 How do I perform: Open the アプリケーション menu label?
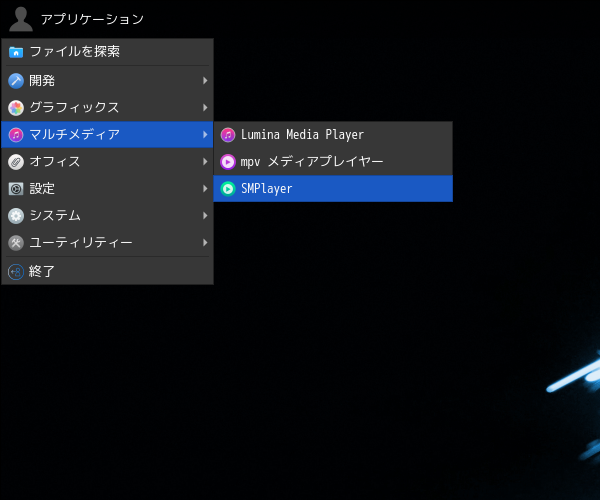coord(92,19)
